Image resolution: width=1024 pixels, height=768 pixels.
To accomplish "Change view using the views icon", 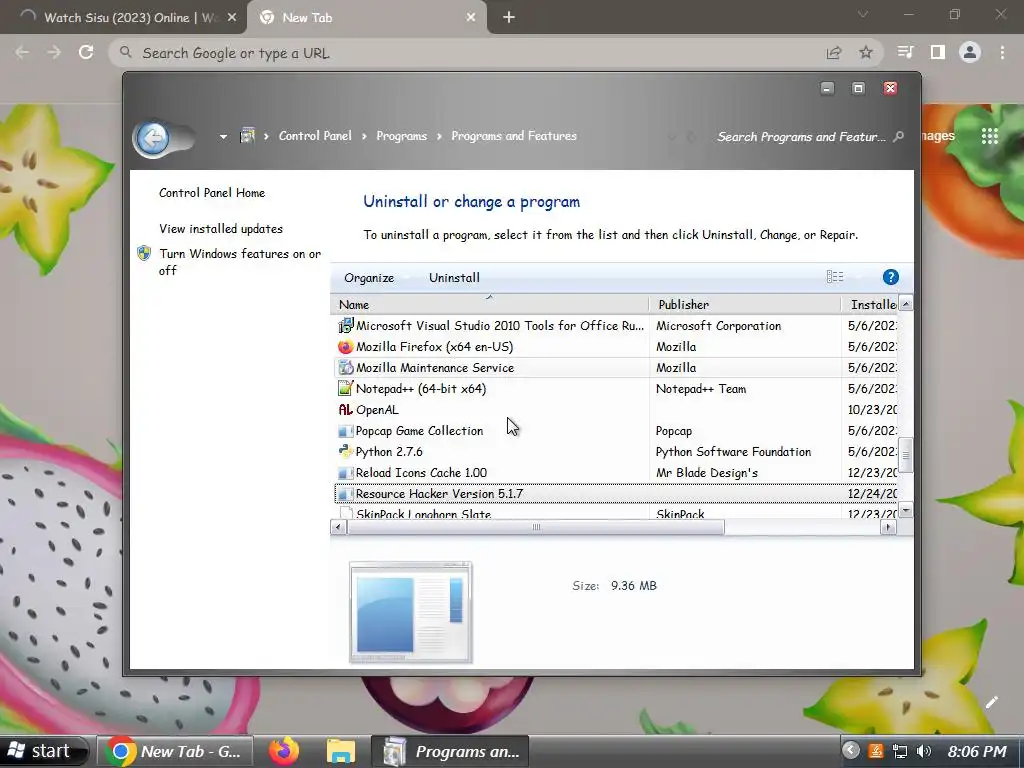I will (835, 277).
